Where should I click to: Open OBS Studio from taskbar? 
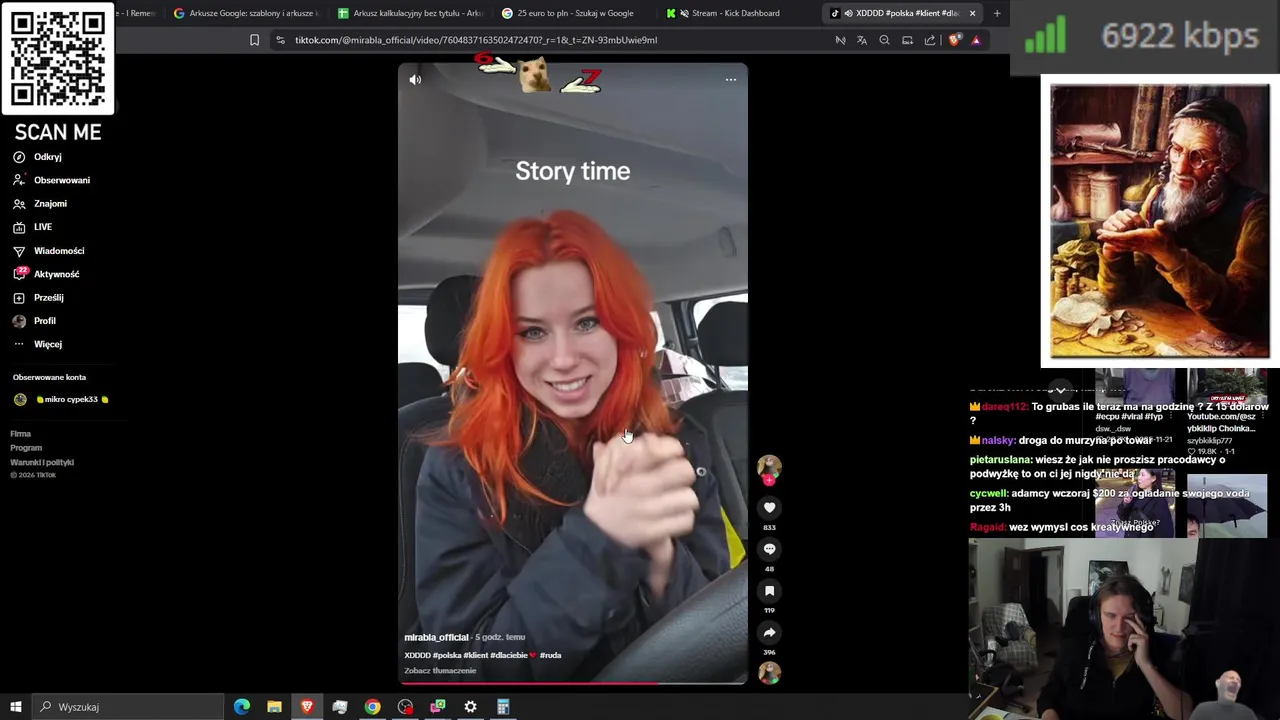point(405,707)
